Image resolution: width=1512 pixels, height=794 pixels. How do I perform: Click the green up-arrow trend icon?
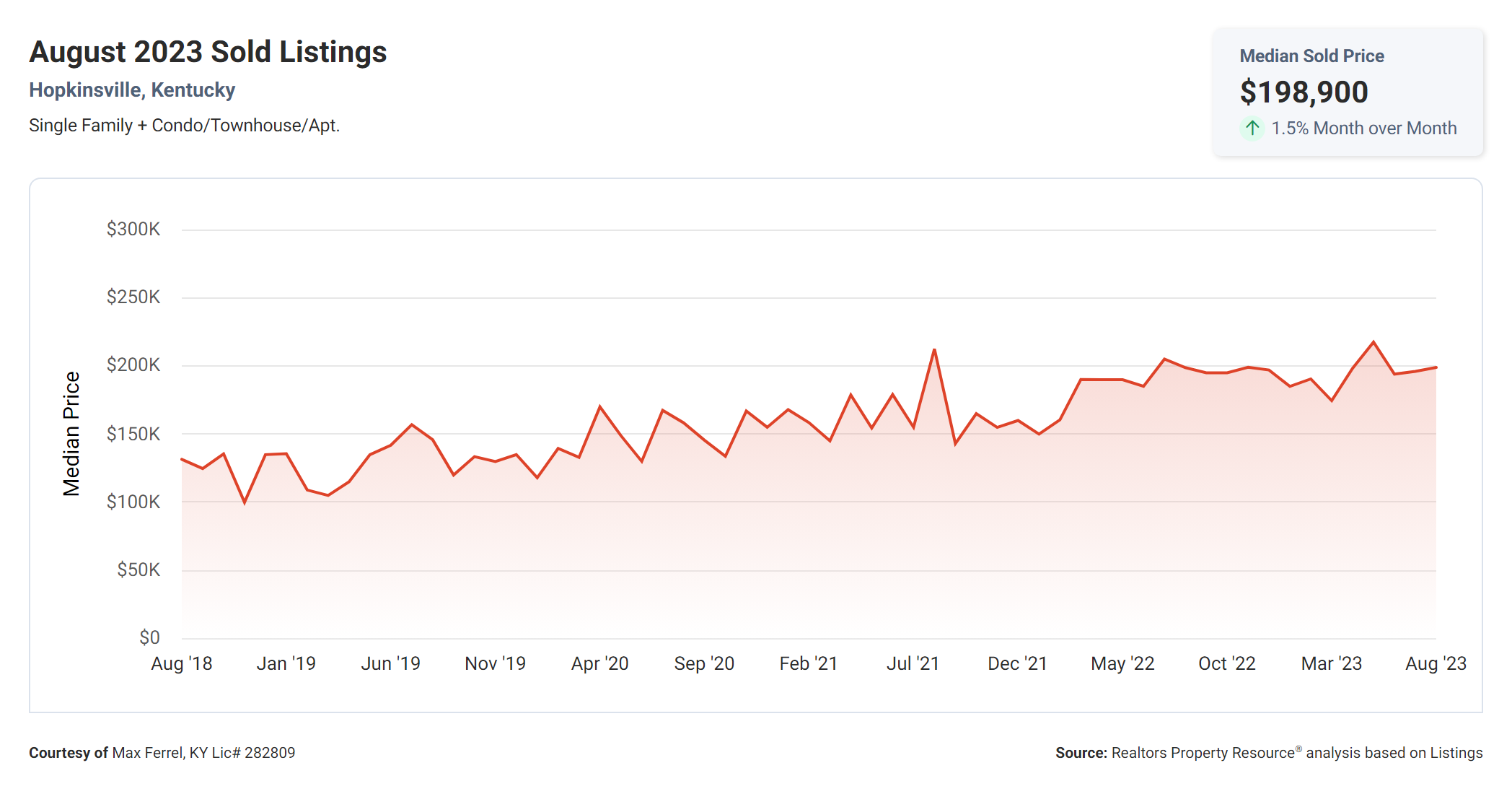pos(1252,128)
